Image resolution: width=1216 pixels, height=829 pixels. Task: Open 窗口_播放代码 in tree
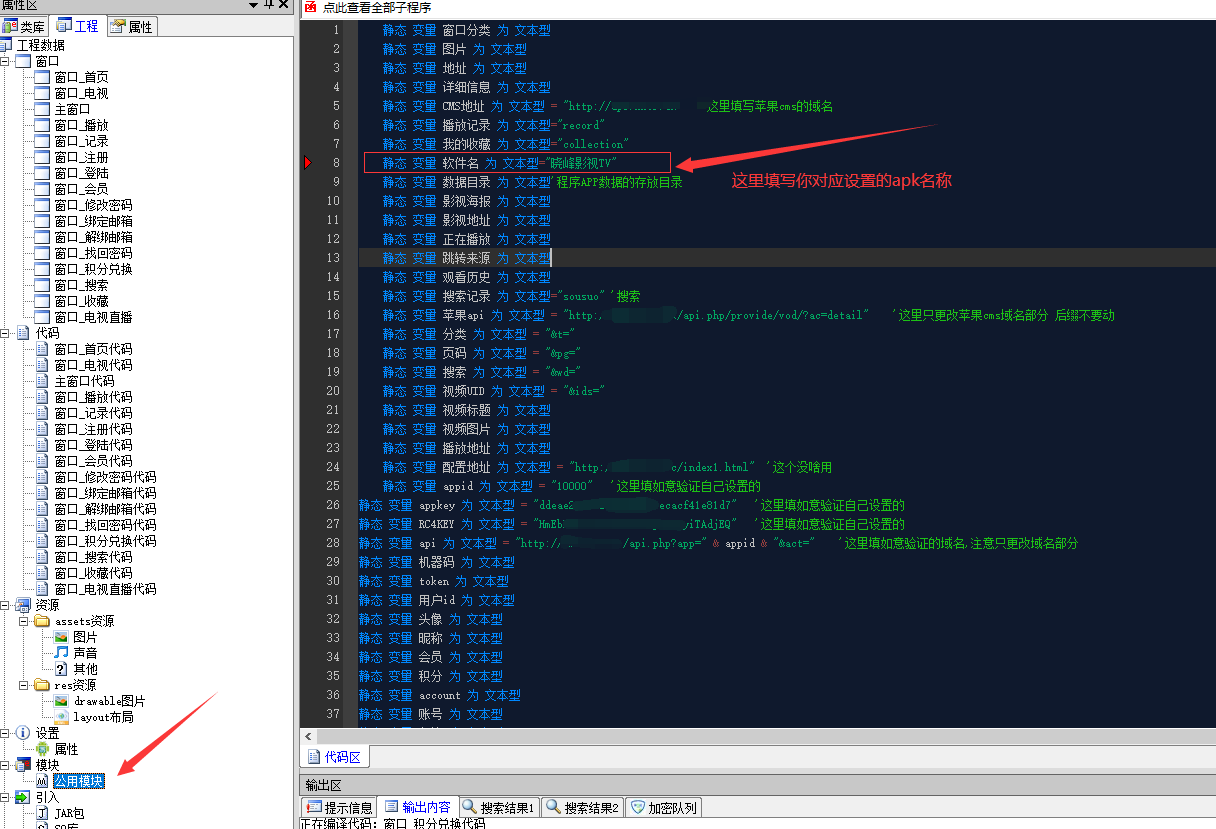click(93, 397)
